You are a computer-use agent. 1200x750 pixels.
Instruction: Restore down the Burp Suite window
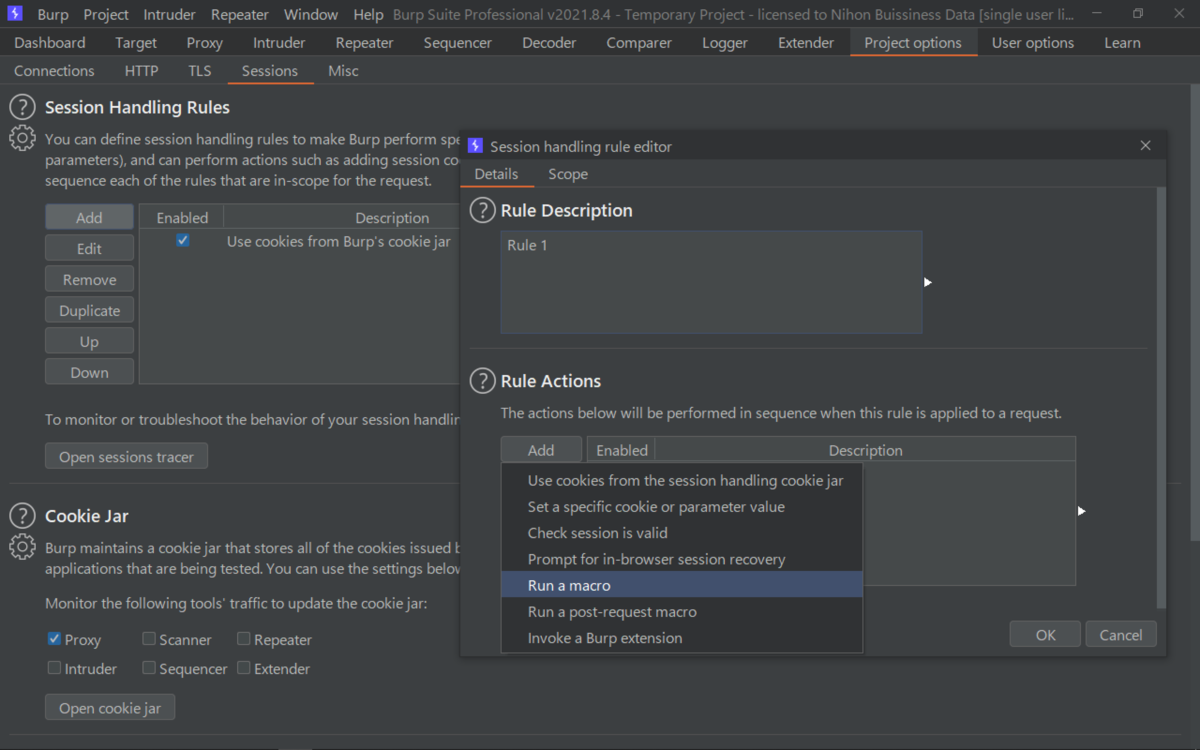pyautogui.click(x=1138, y=14)
